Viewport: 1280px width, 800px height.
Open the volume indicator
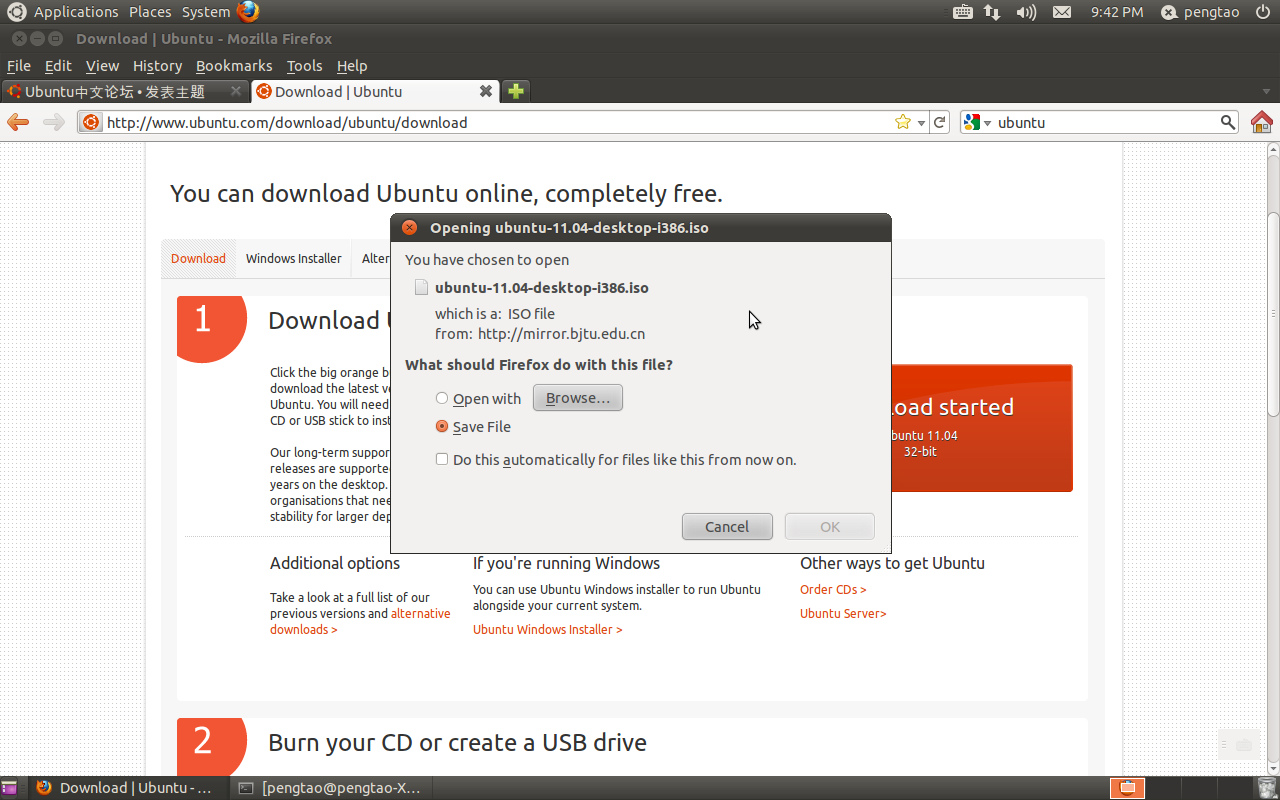[x=1026, y=12]
